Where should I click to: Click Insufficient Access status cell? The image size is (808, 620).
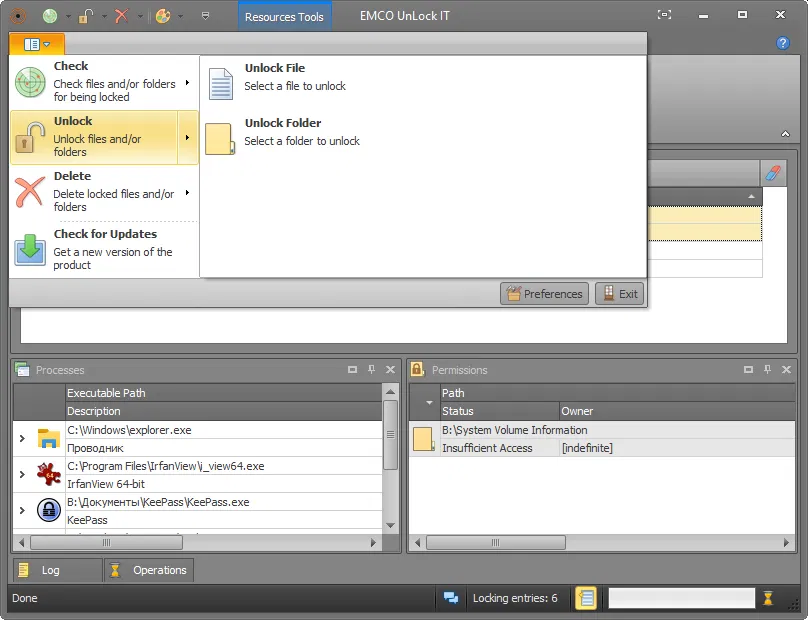coord(499,448)
